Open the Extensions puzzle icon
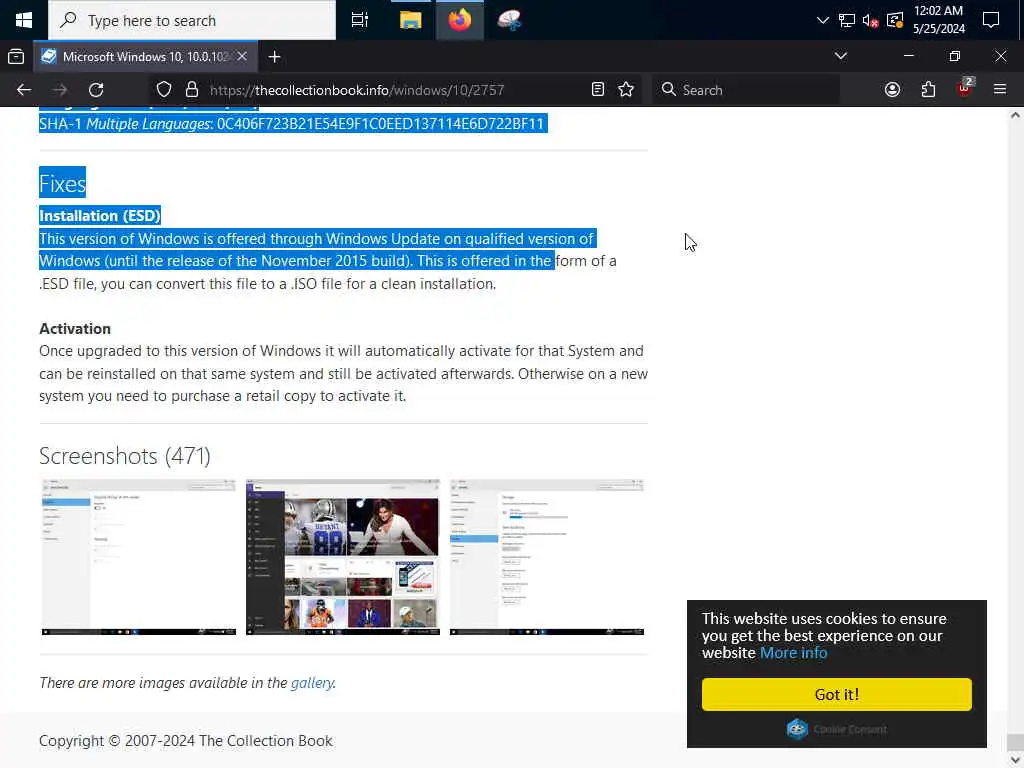Image resolution: width=1024 pixels, height=768 pixels. point(928,89)
